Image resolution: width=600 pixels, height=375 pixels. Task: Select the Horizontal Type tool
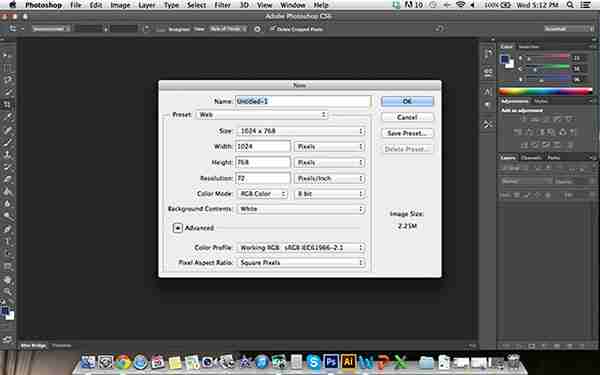coord(7,241)
